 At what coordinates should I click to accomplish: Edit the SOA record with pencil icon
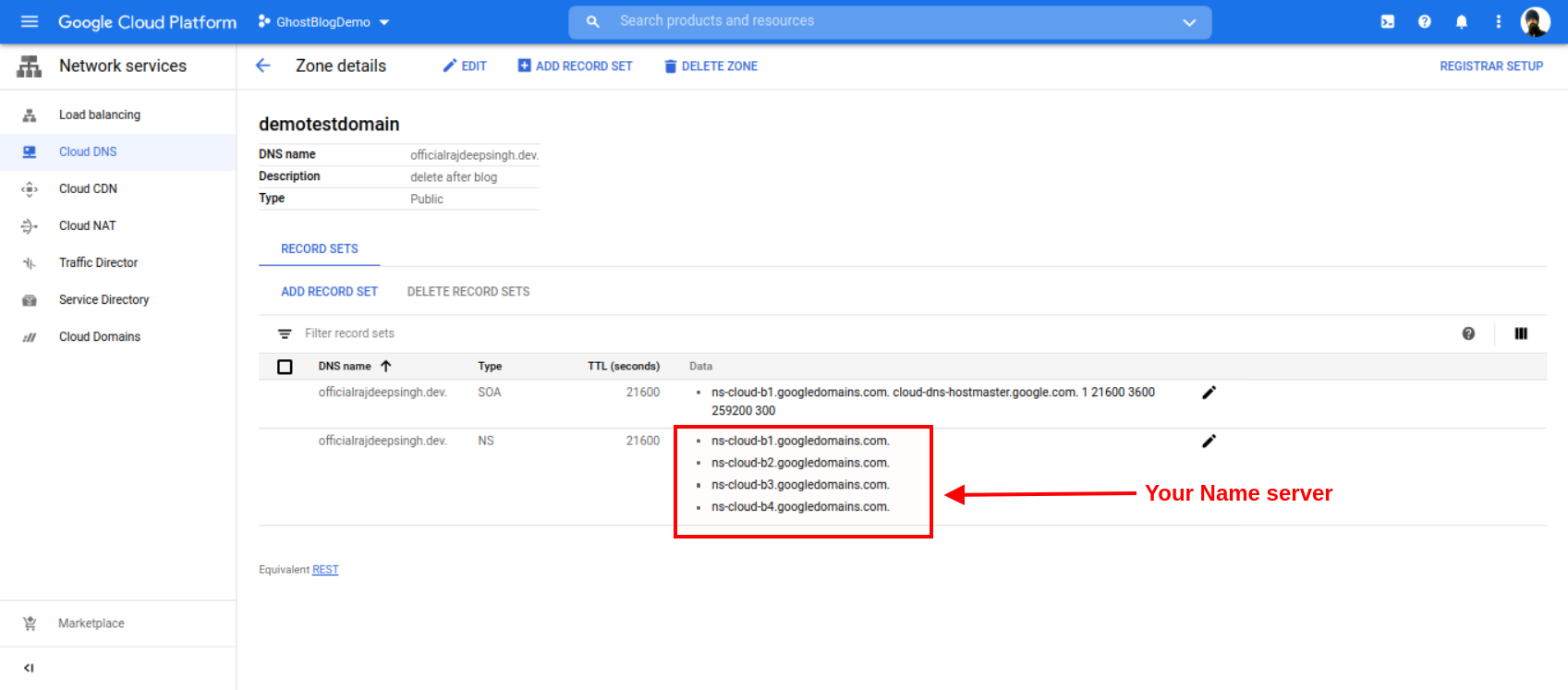tap(1209, 393)
